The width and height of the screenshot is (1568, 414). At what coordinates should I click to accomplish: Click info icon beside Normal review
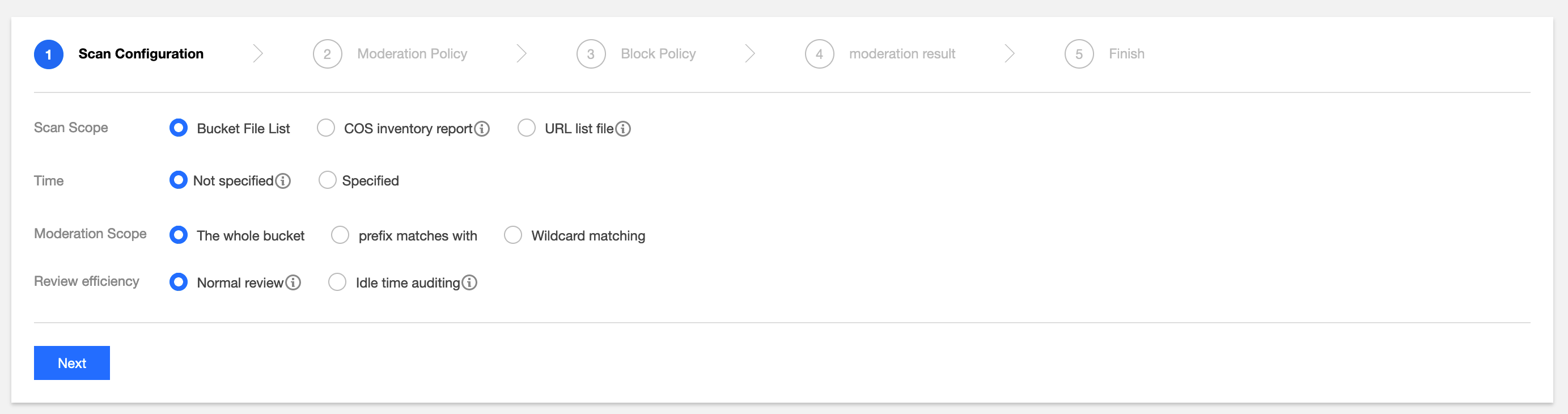click(293, 282)
